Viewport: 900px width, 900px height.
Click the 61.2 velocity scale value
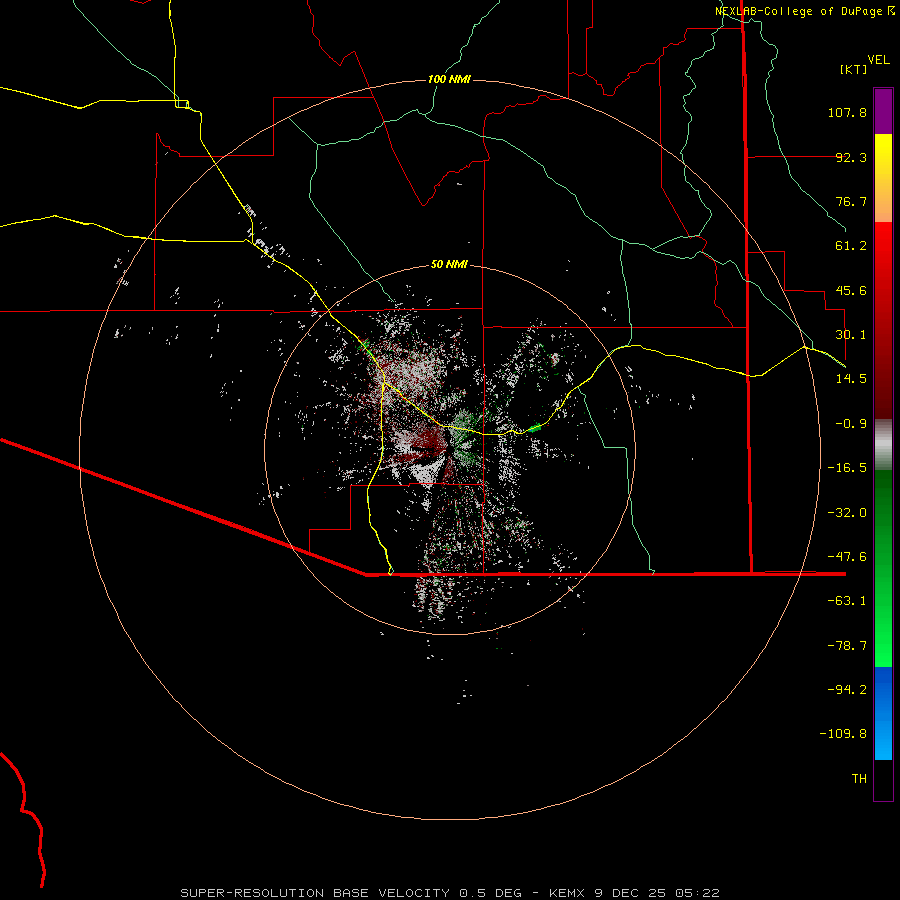coord(851,246)
